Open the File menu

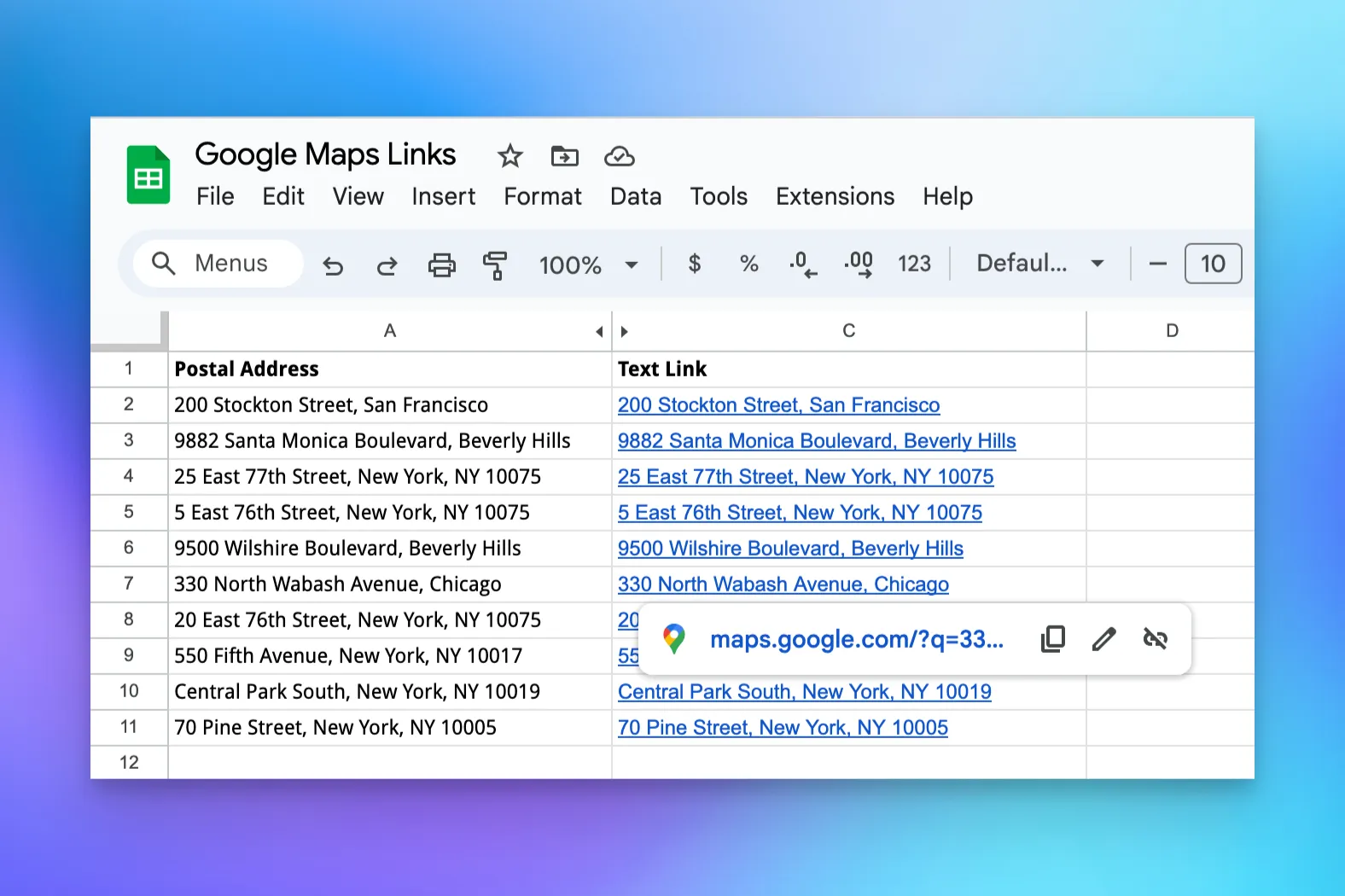(215, 197)
